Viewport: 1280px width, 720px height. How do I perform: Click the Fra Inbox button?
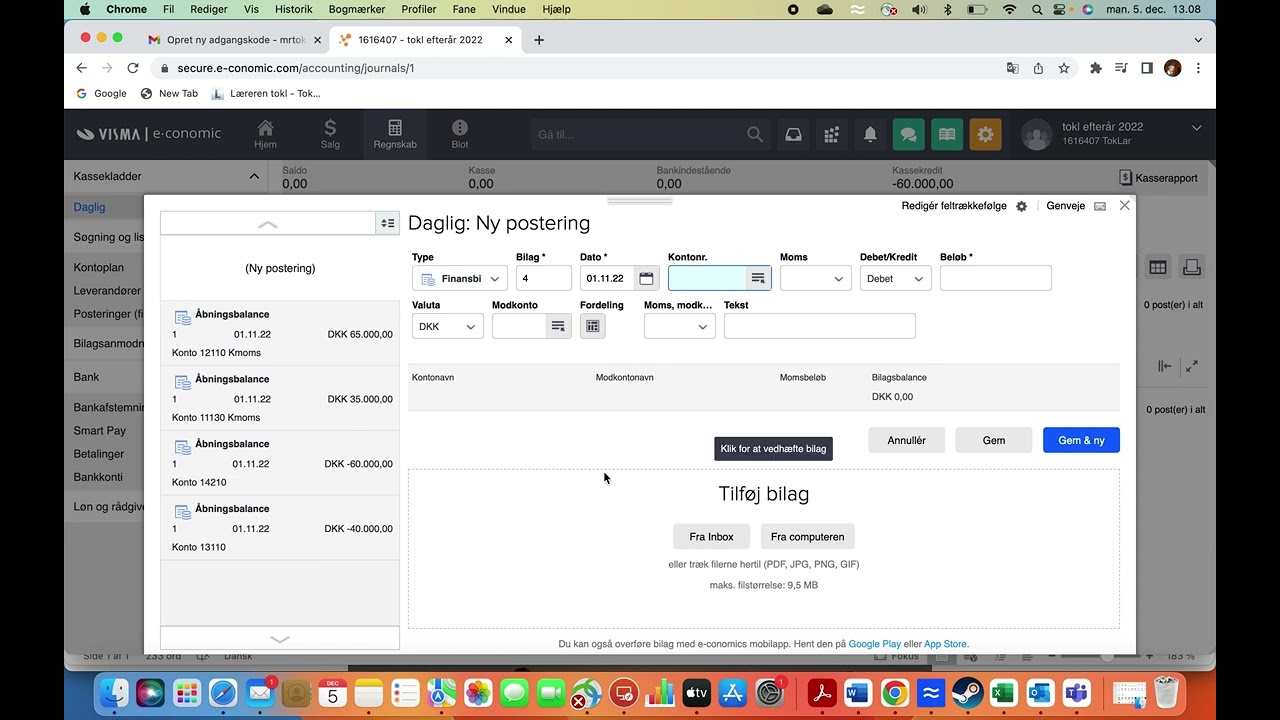[x=711, y=537]
